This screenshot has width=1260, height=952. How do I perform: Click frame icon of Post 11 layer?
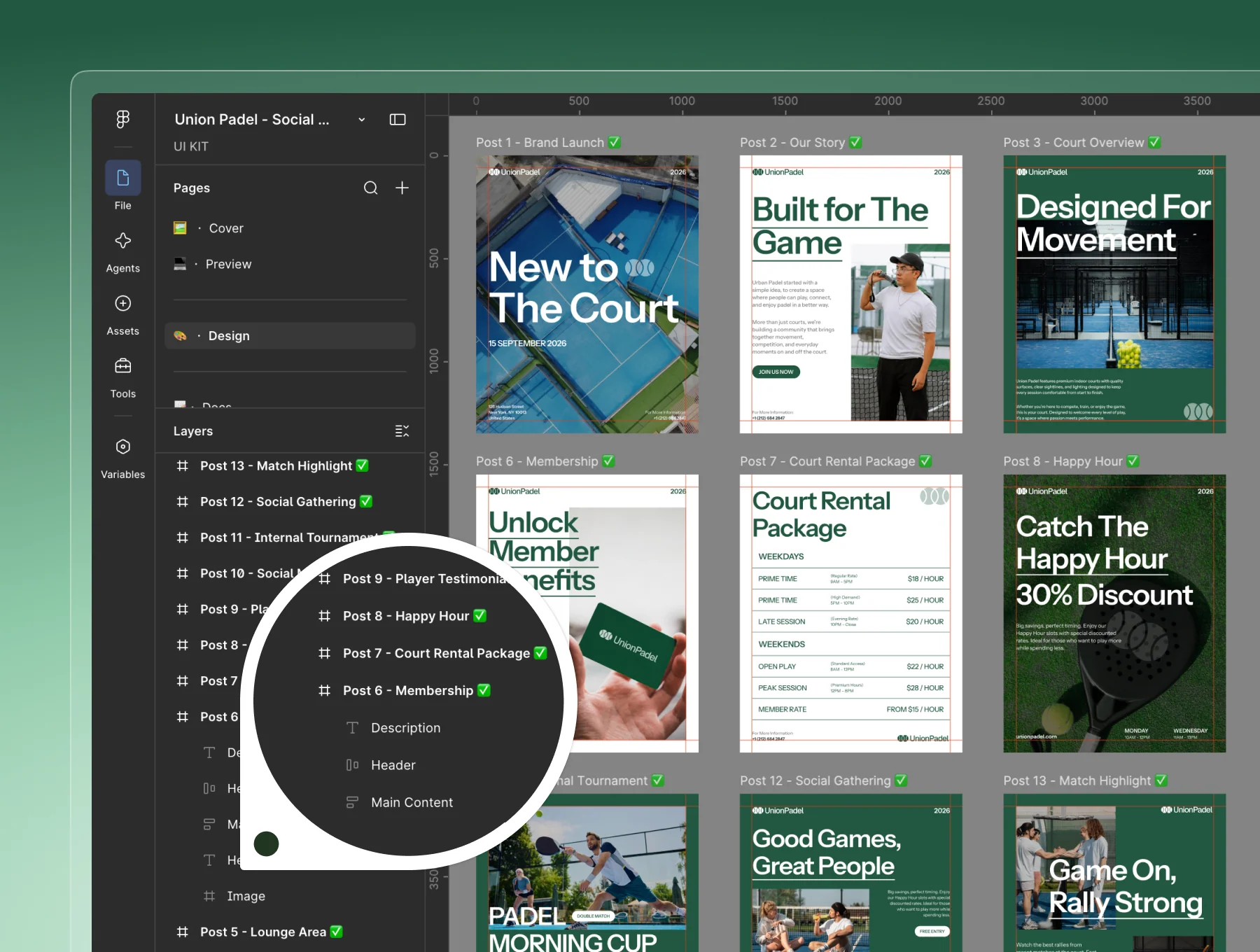pyautogui.click(x=183, y=537)
